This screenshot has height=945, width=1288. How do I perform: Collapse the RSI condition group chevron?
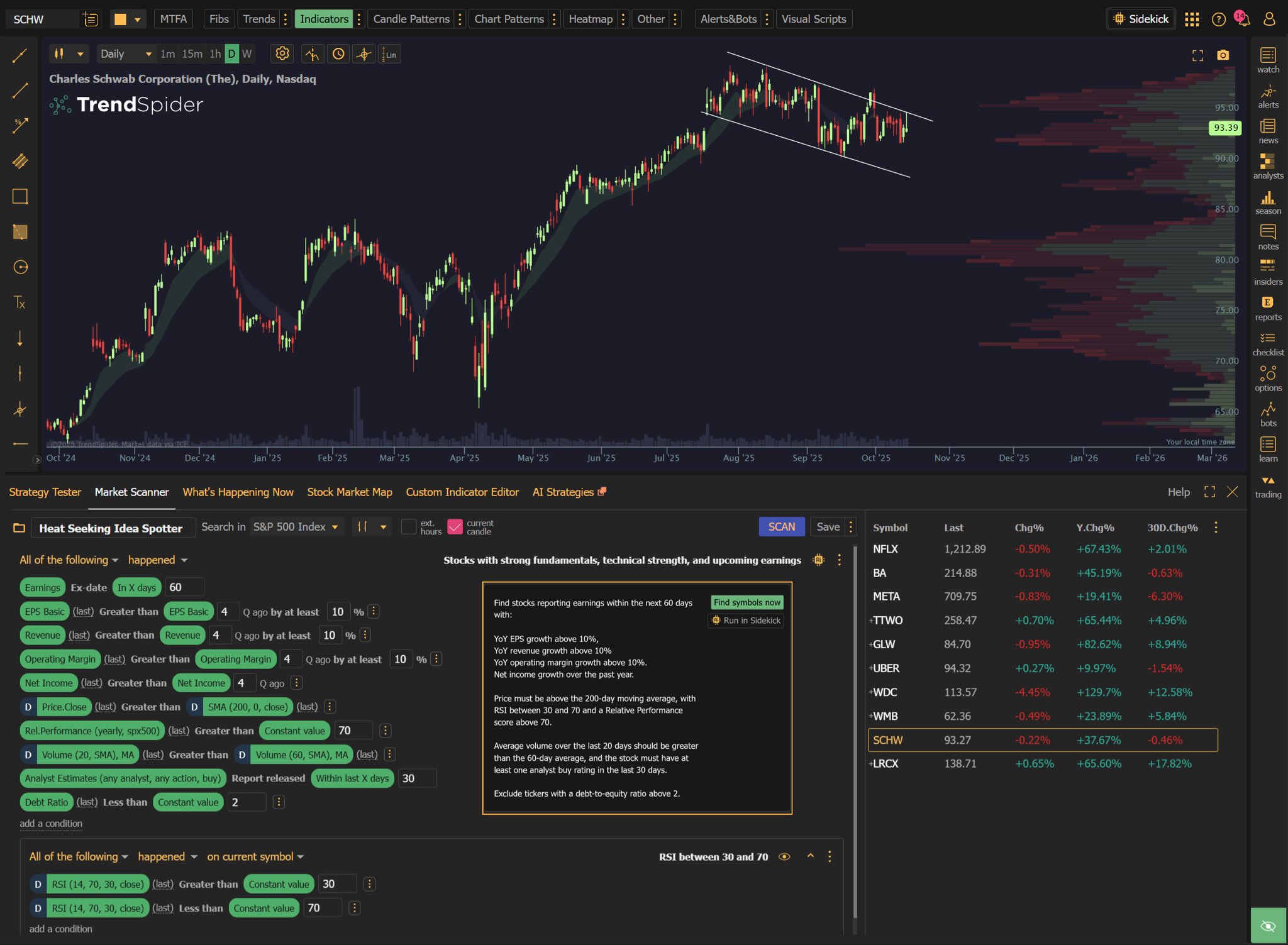[811, 856]
